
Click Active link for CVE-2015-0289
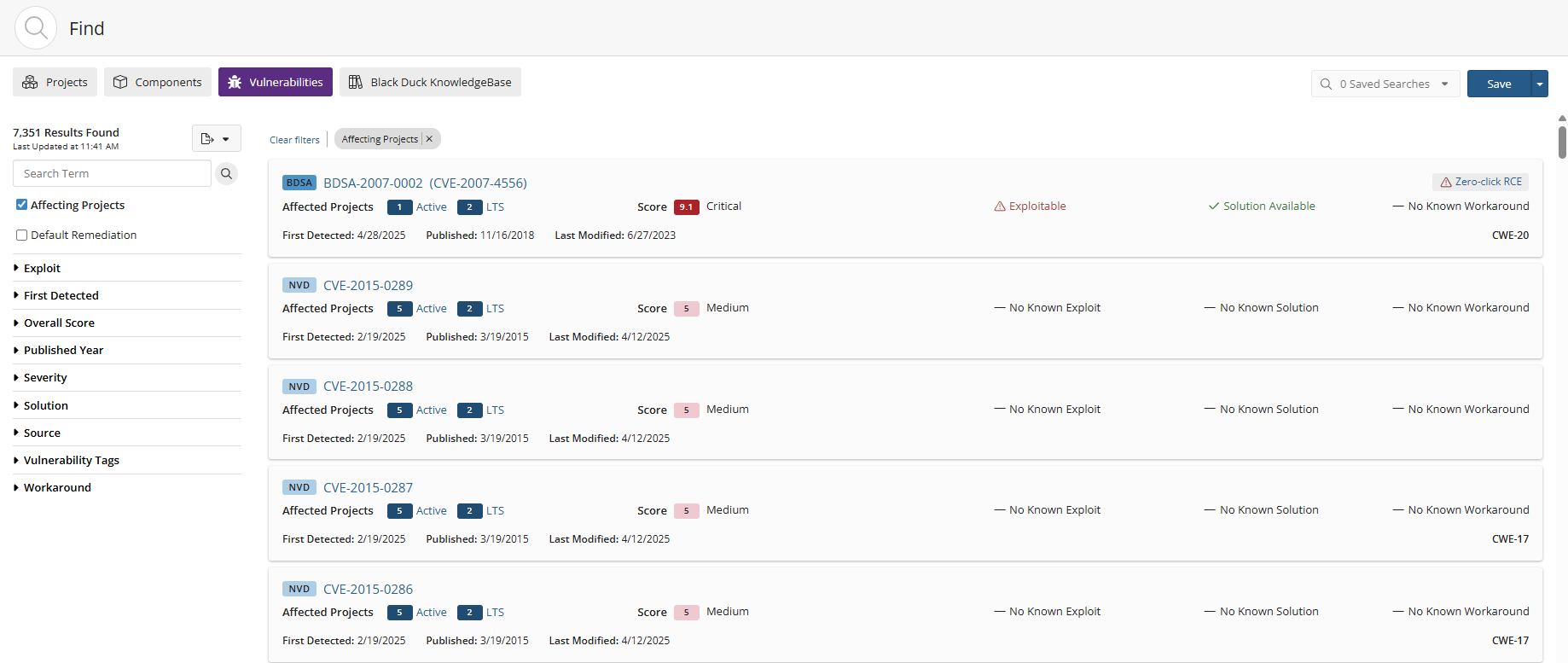431,309
